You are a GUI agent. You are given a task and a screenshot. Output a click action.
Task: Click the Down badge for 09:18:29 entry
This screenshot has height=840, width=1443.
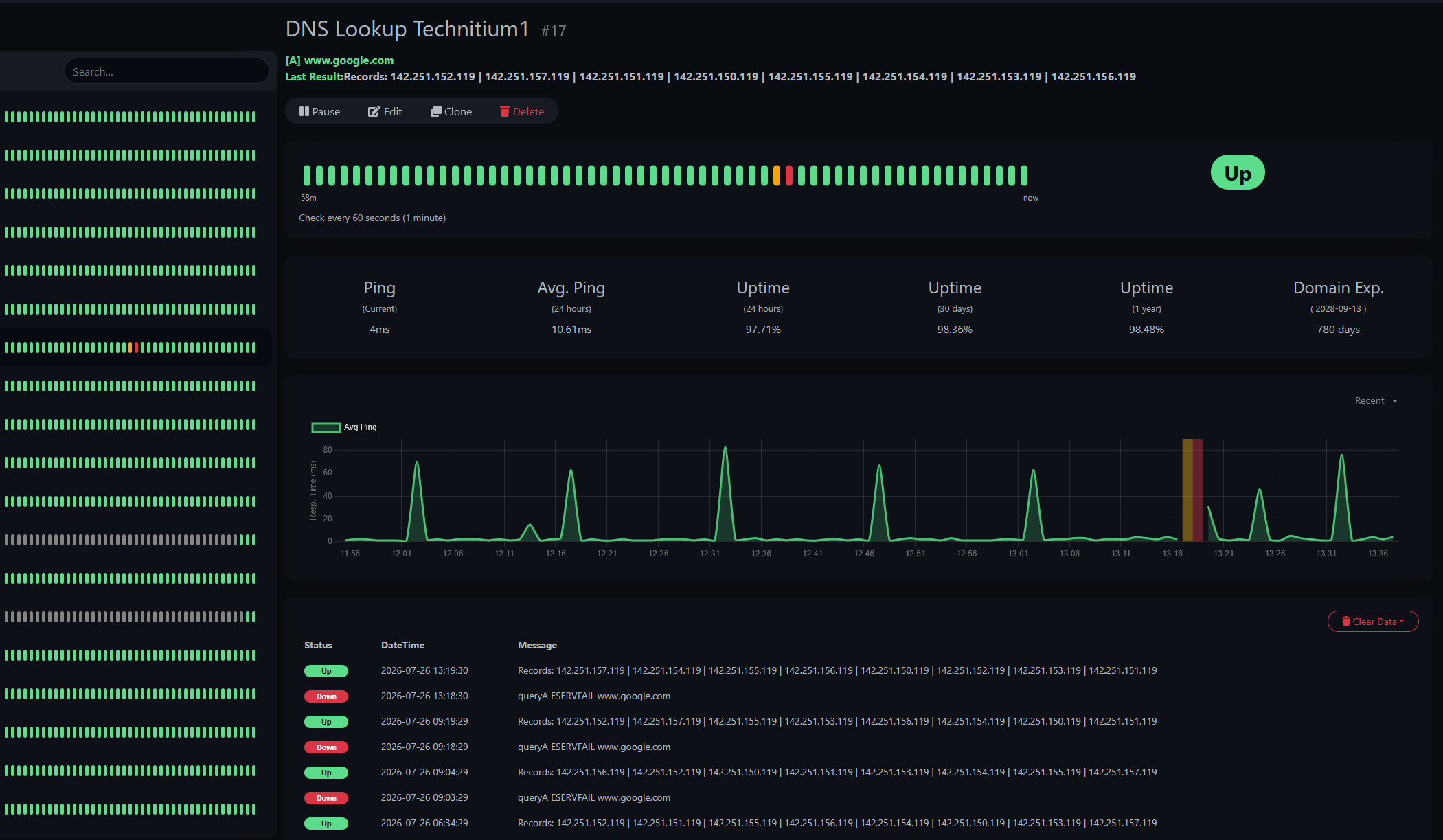coord(326,747)
